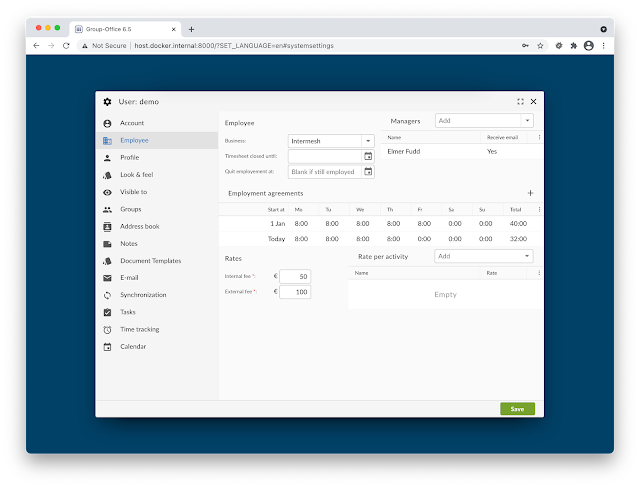Screen dimensions: 640x488
Task: Open date picker for Quit employment at
Action: (x=368, y=171)
